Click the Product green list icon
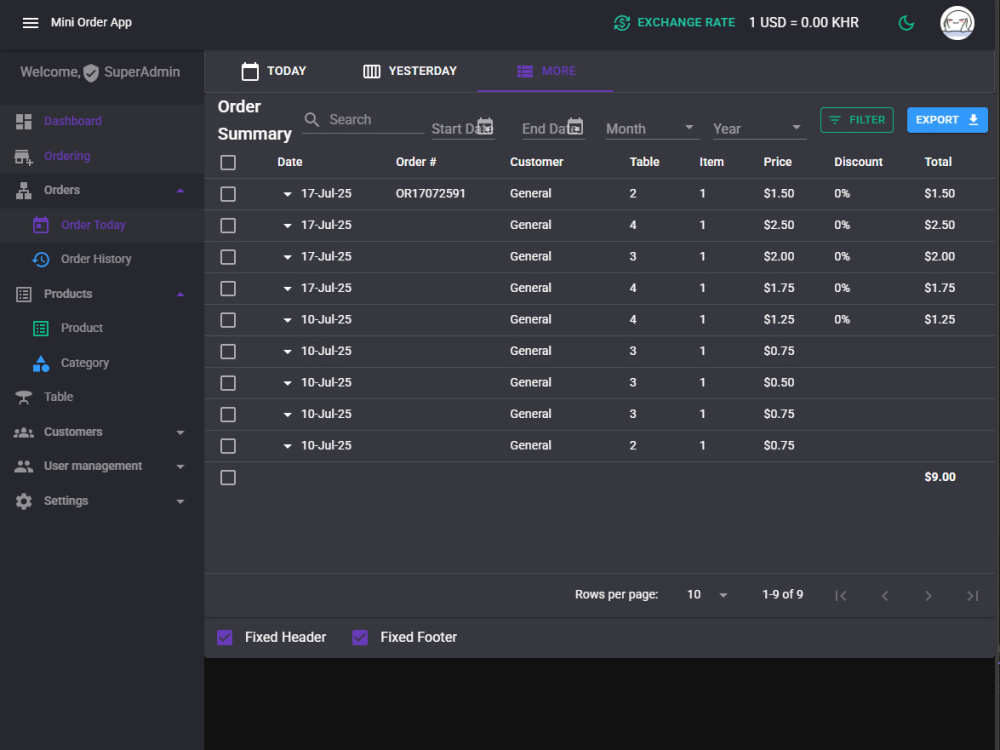The width and height of the screenshot is (1000, 750). [x=41, y=328]
